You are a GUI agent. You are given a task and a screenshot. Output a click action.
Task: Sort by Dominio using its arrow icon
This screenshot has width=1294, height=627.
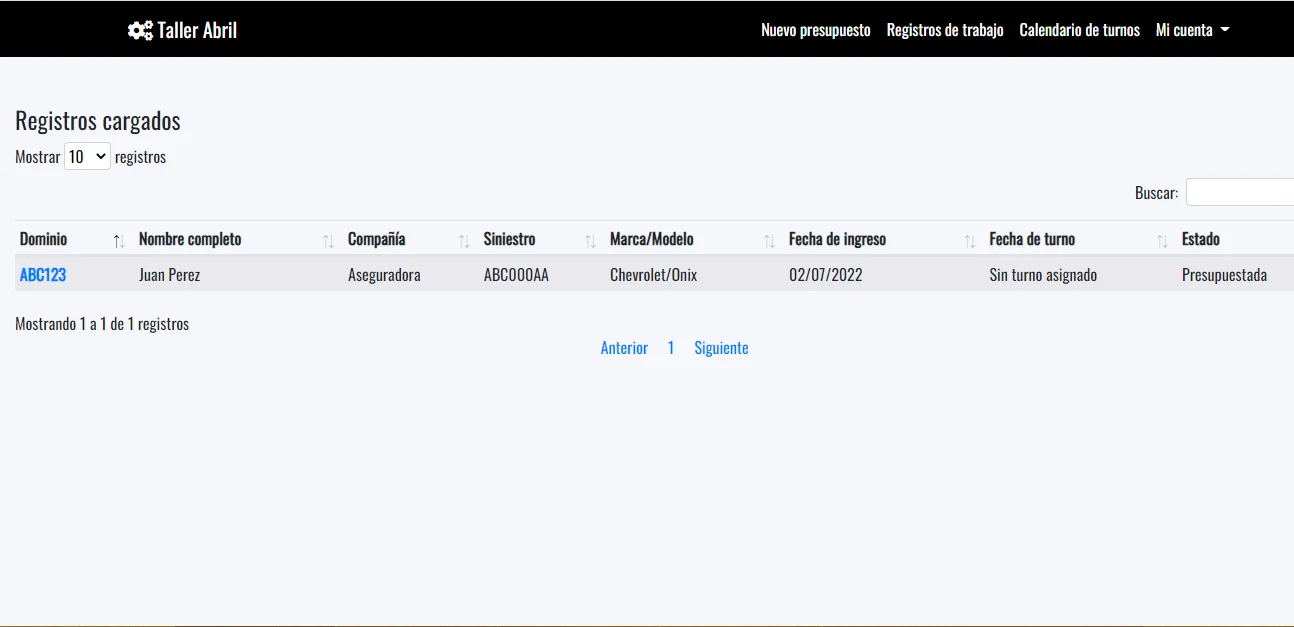[x=119, y=241]
